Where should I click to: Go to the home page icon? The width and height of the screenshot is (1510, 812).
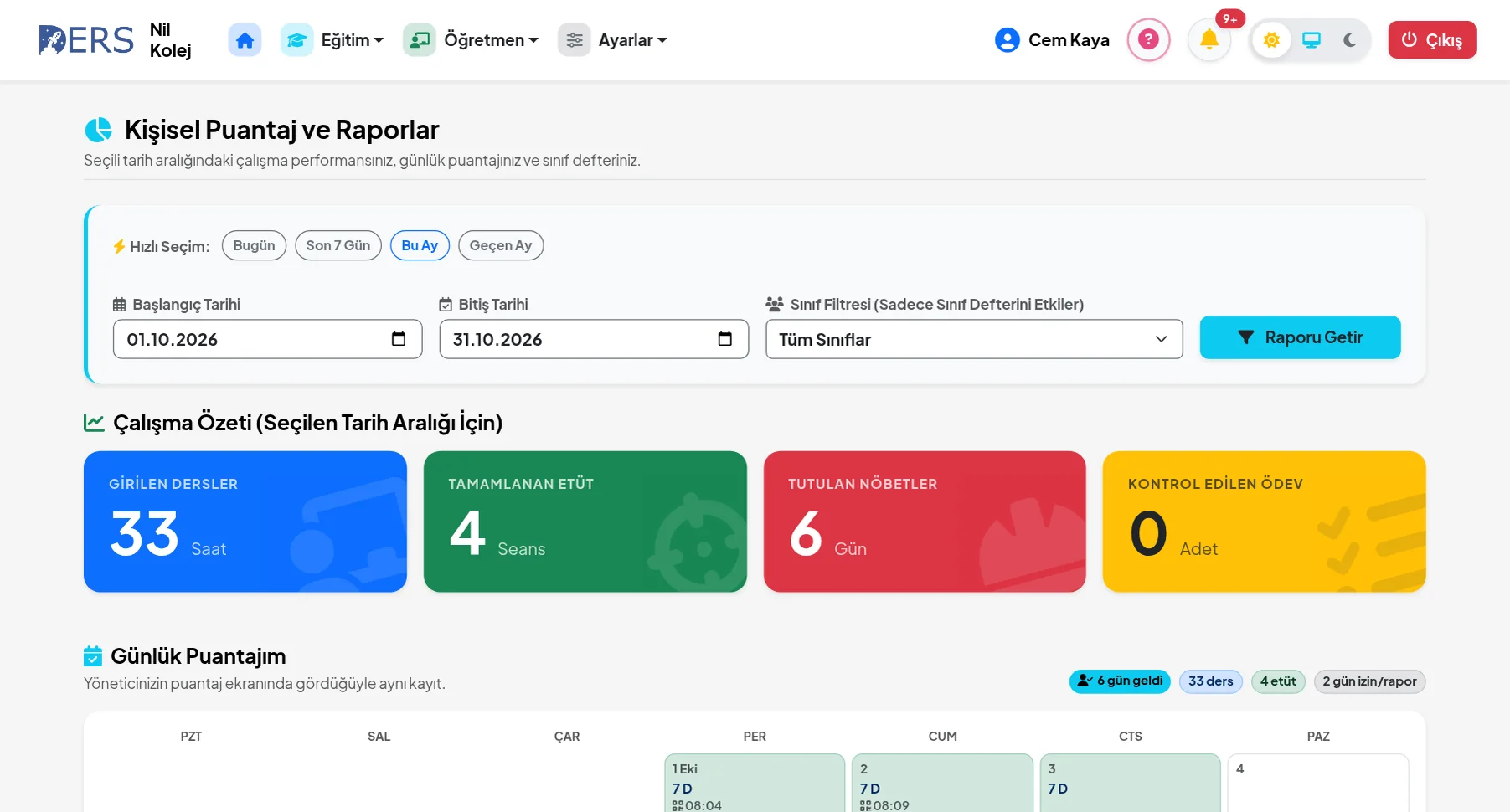point(245,40)
